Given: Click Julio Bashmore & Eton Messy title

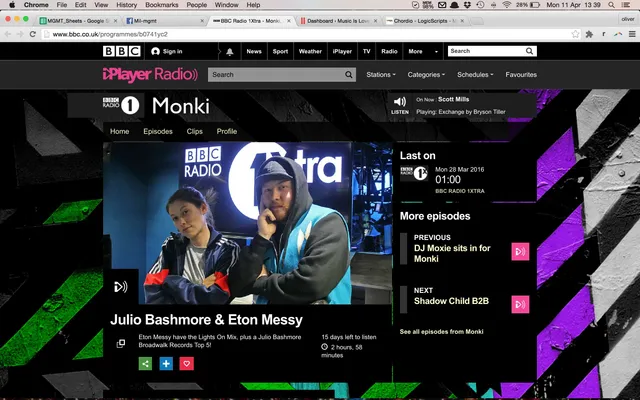Looking at the screenshot, I should pos(207,320).
